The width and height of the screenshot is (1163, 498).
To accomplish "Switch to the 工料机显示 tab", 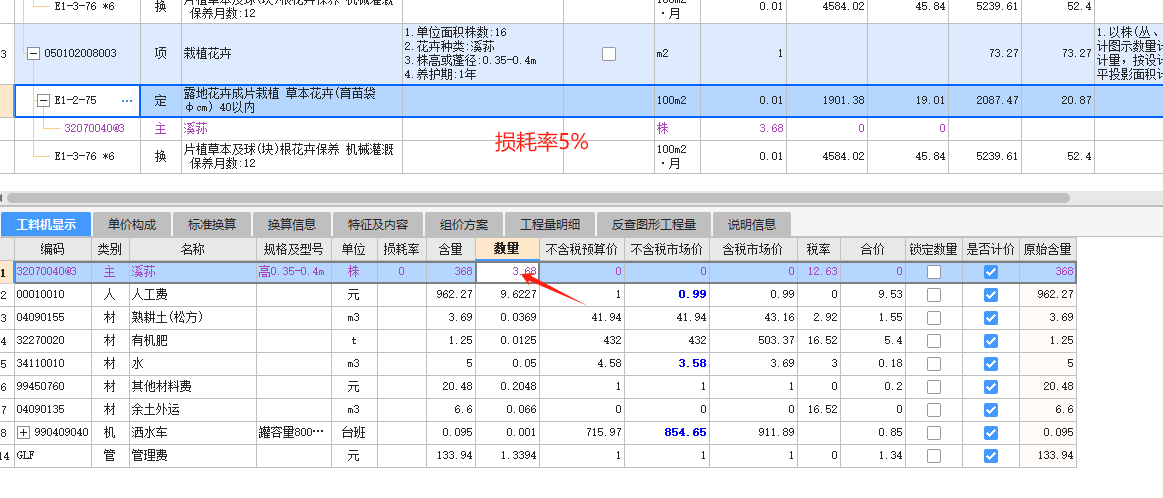I will 46,224.
